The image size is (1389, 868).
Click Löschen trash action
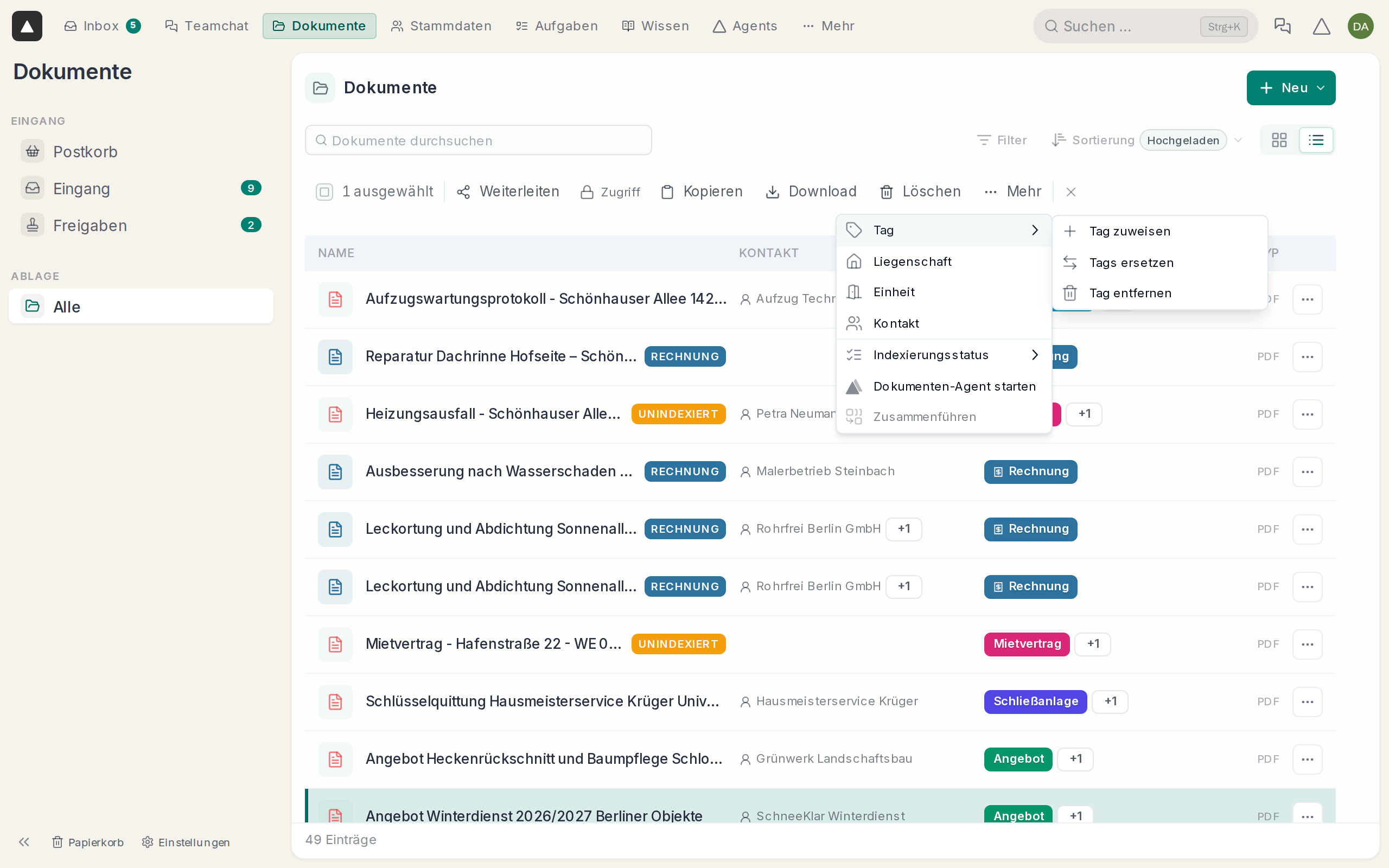[x=920, y=192]
